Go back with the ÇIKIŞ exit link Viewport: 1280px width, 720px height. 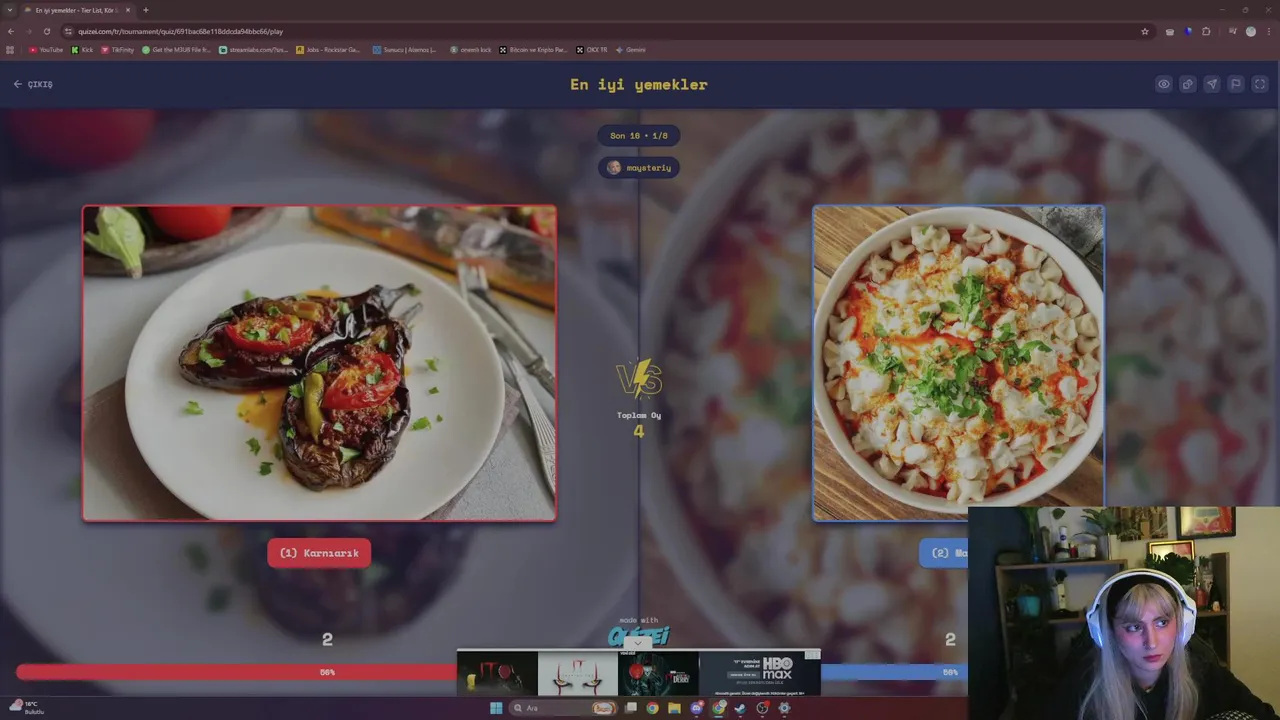(x=33, y=84)
